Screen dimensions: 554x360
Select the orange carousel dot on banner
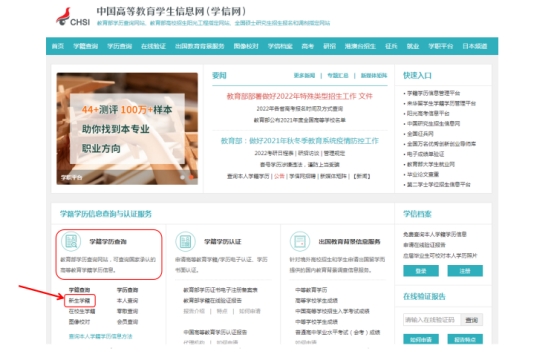pyautogui.click(x=191, y=177)
